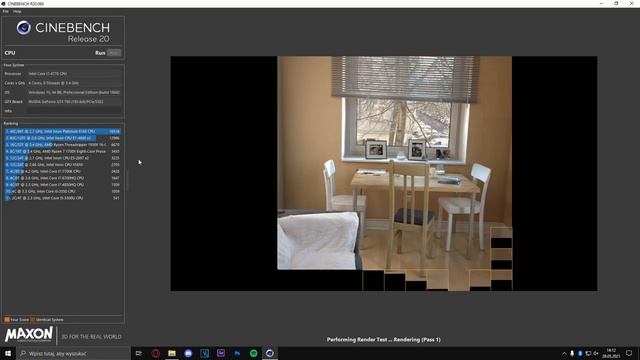Open the Help menu
The height and width of the screenshot is (360, 640).
click(x=17, y=11)
